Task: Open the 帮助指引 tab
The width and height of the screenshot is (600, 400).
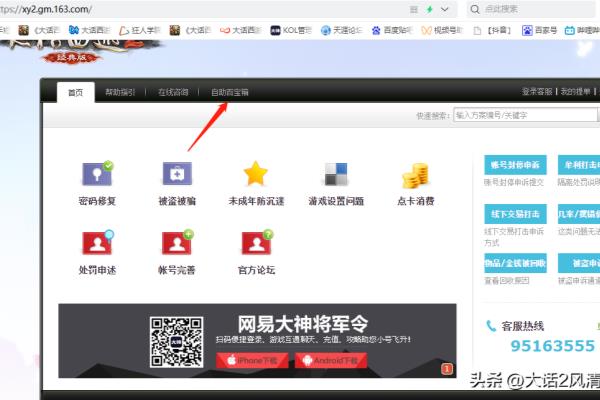Action: (120, 92)
